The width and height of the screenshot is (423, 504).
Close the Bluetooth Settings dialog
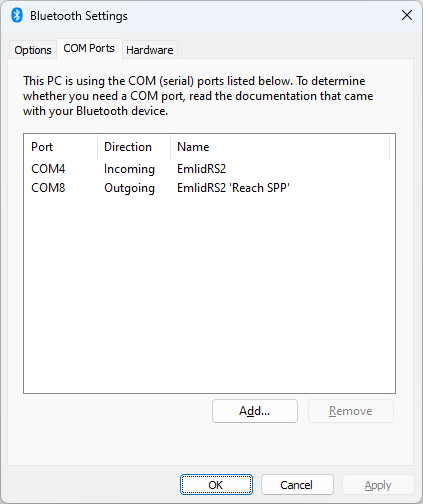pos(407,15)
